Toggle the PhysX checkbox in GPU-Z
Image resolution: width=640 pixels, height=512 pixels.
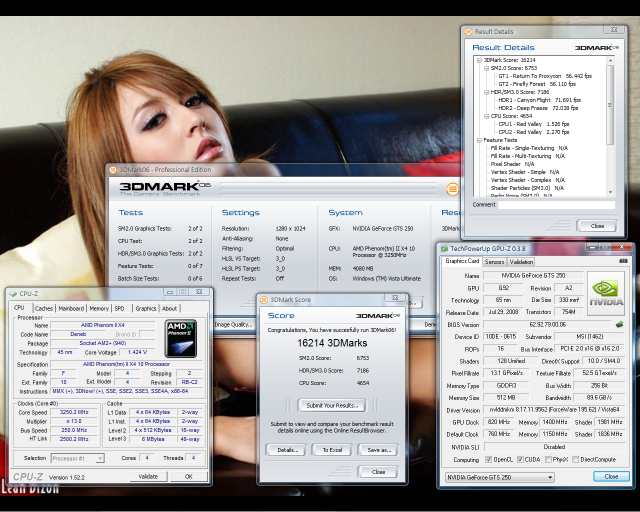[x=548, y=460]
